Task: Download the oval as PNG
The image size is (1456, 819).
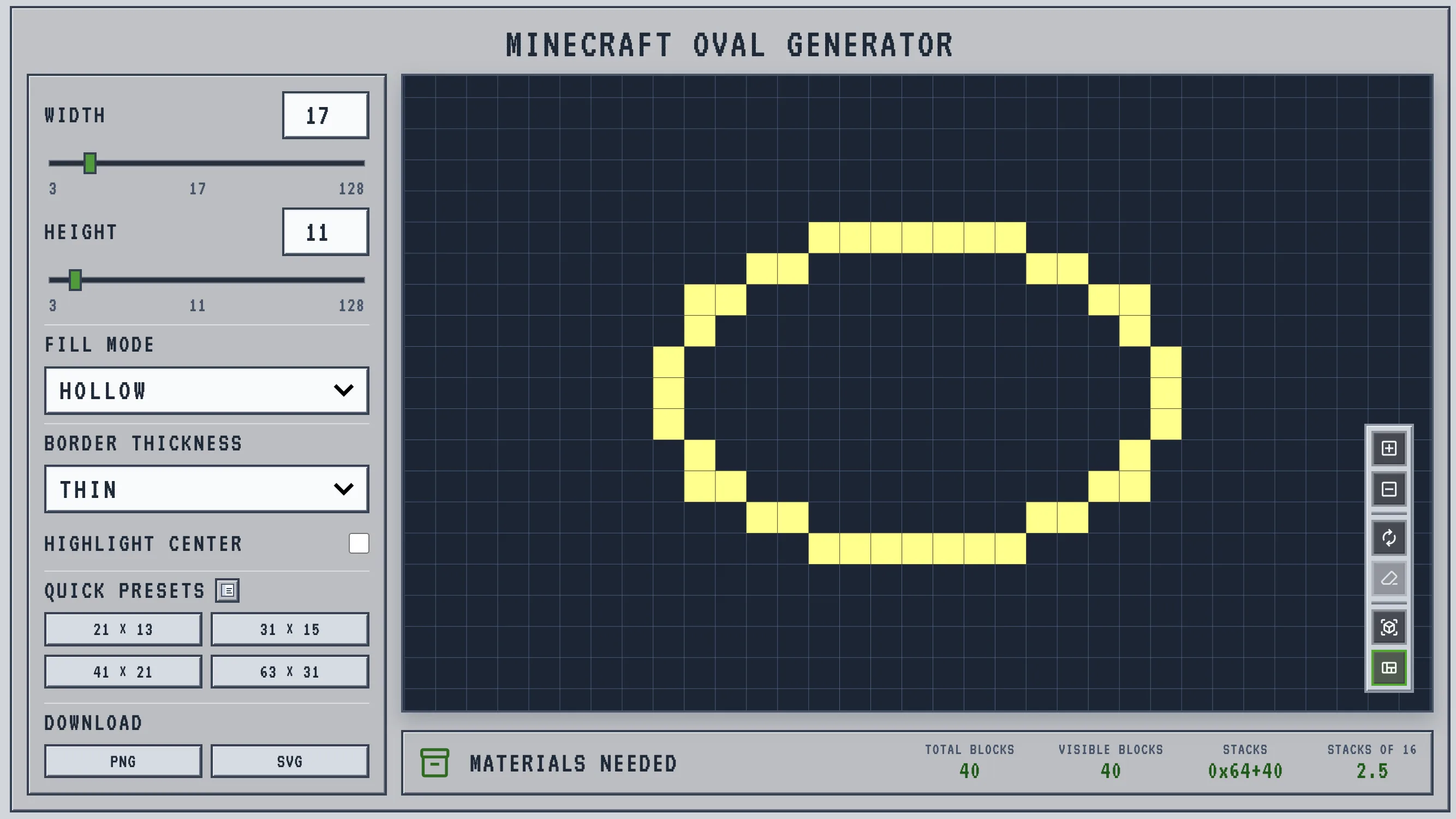Action: coord(123,761)
